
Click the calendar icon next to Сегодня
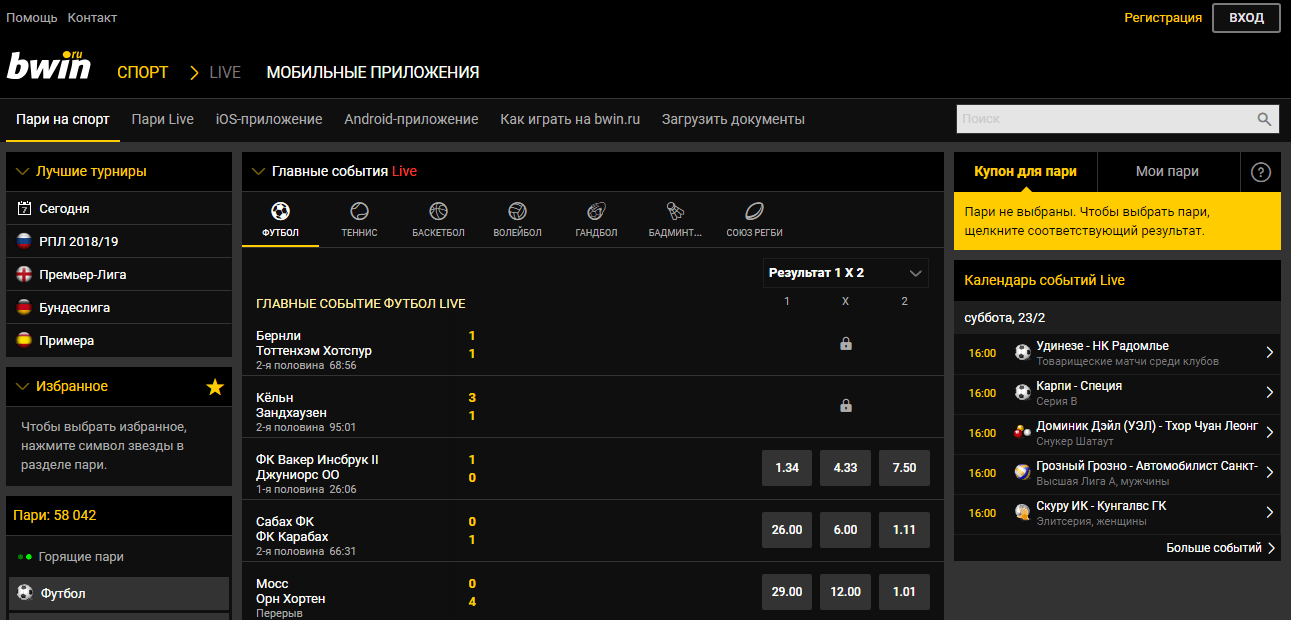tap(24, 208)
